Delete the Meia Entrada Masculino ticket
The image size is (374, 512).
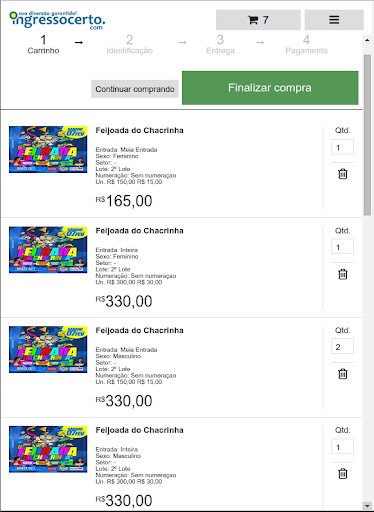(343, 374)
